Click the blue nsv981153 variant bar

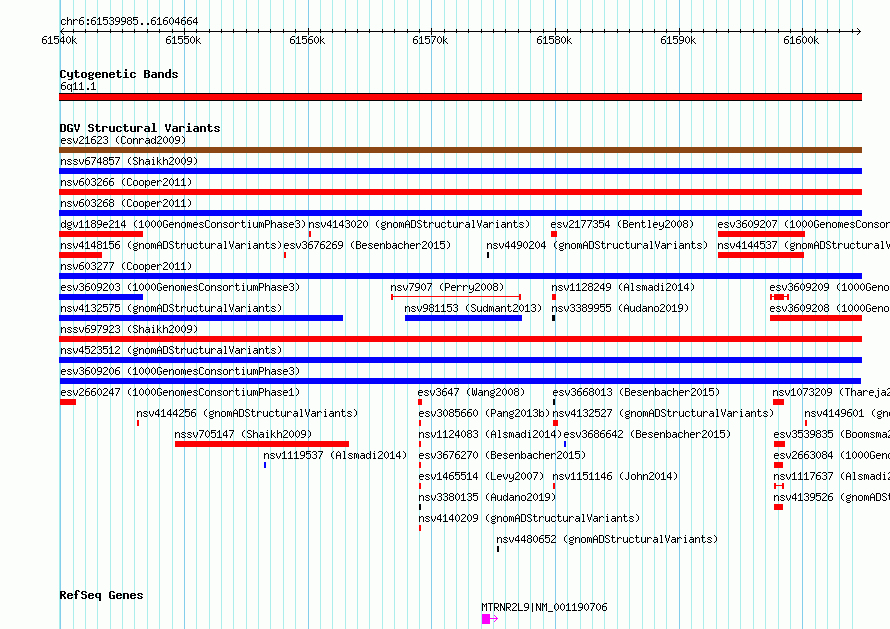tap(463, 318)
